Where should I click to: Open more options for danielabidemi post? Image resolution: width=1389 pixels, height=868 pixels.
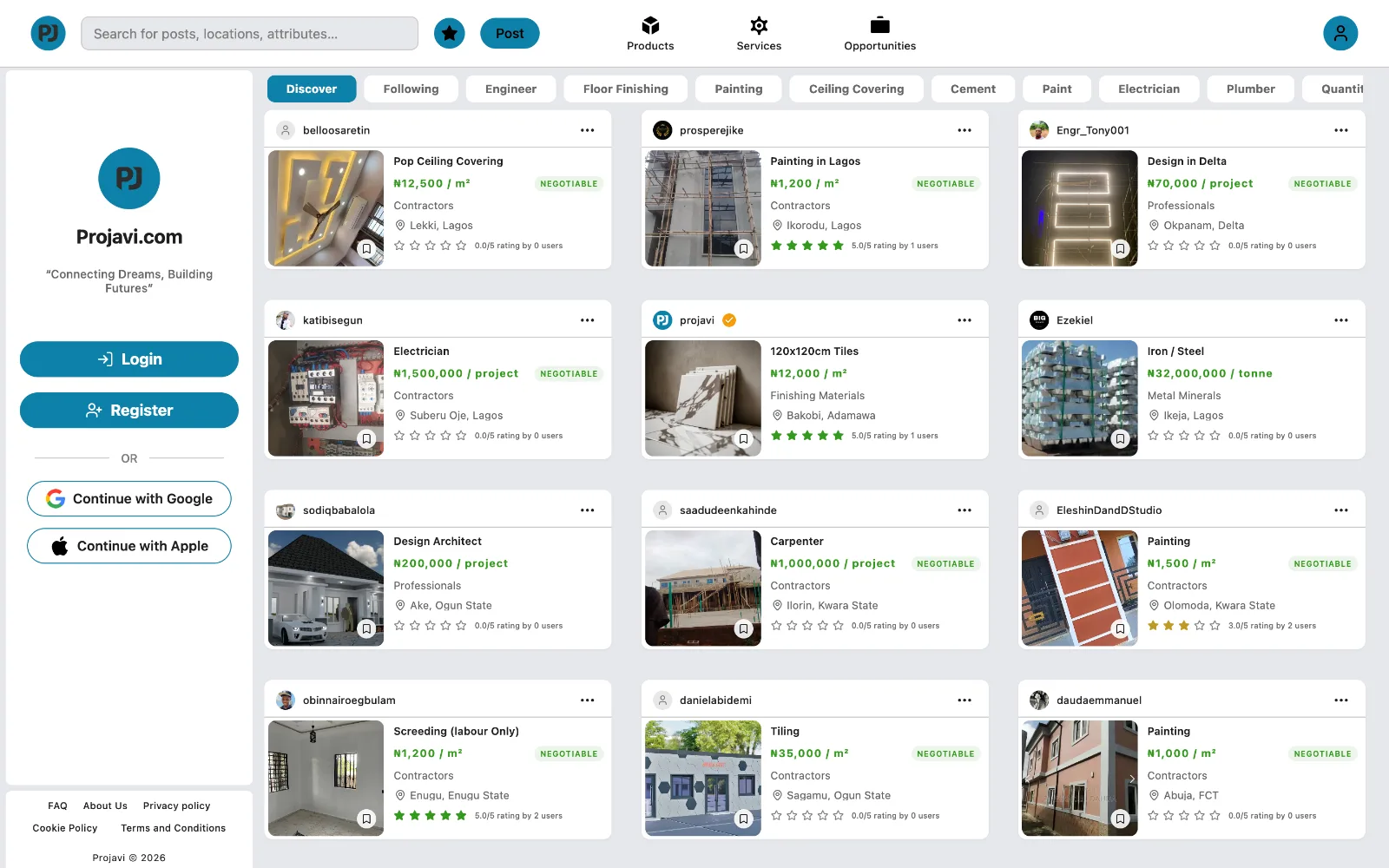pyautogui.click(x=964, y=700)
